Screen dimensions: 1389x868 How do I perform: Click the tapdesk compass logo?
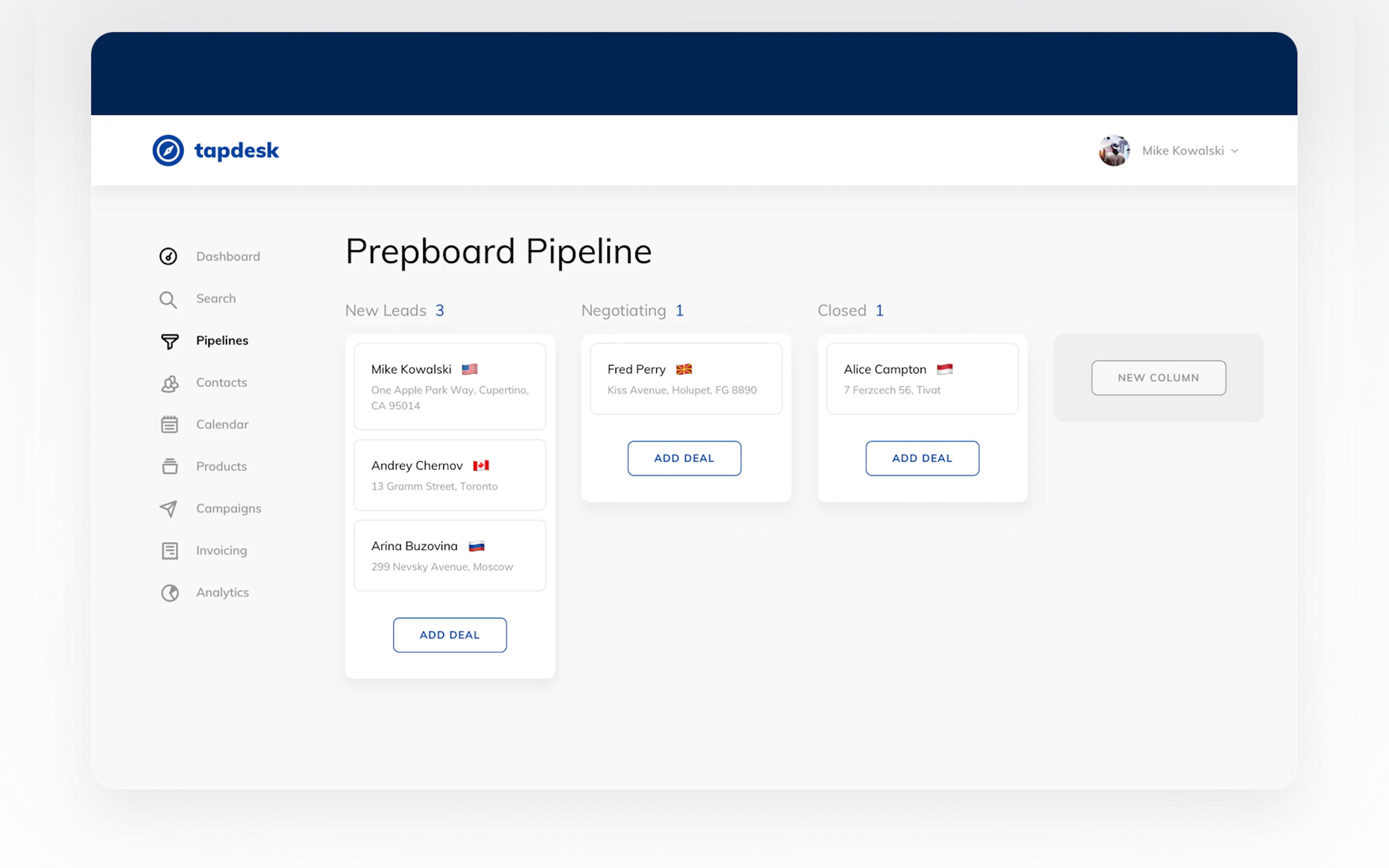168,150
